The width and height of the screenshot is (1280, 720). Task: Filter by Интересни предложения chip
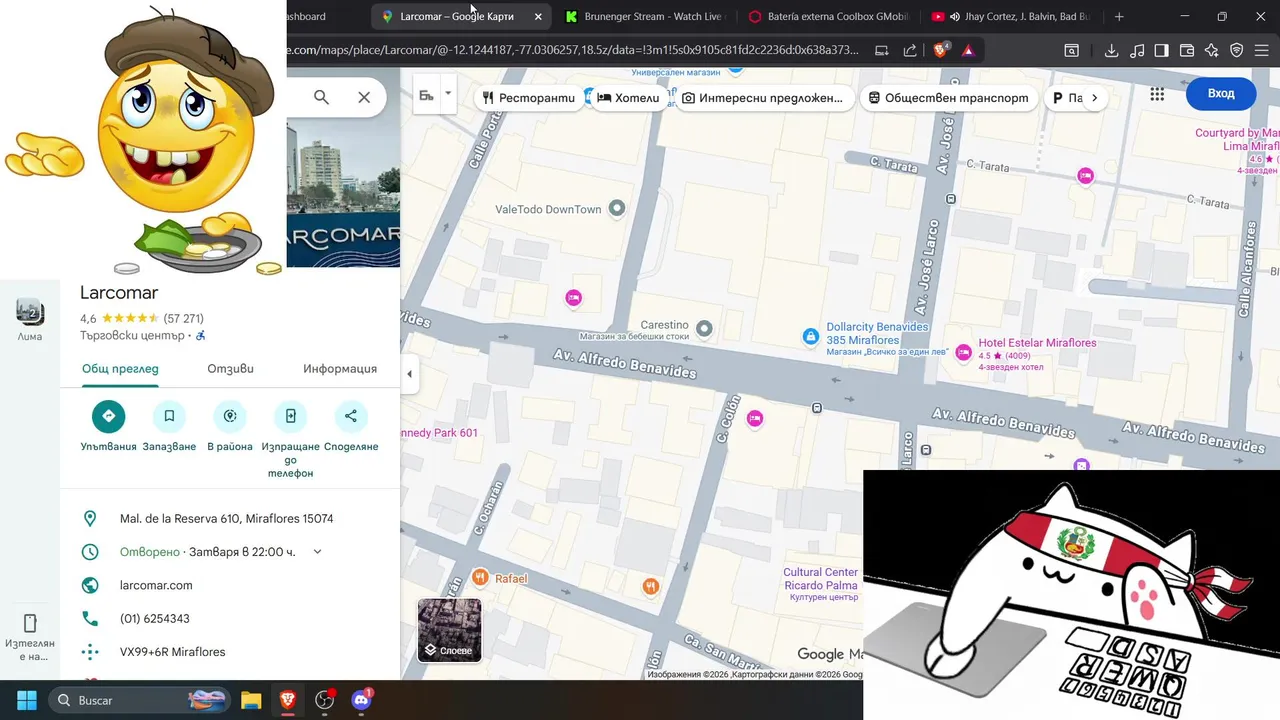pyautogui.click(x=763, y=98)
